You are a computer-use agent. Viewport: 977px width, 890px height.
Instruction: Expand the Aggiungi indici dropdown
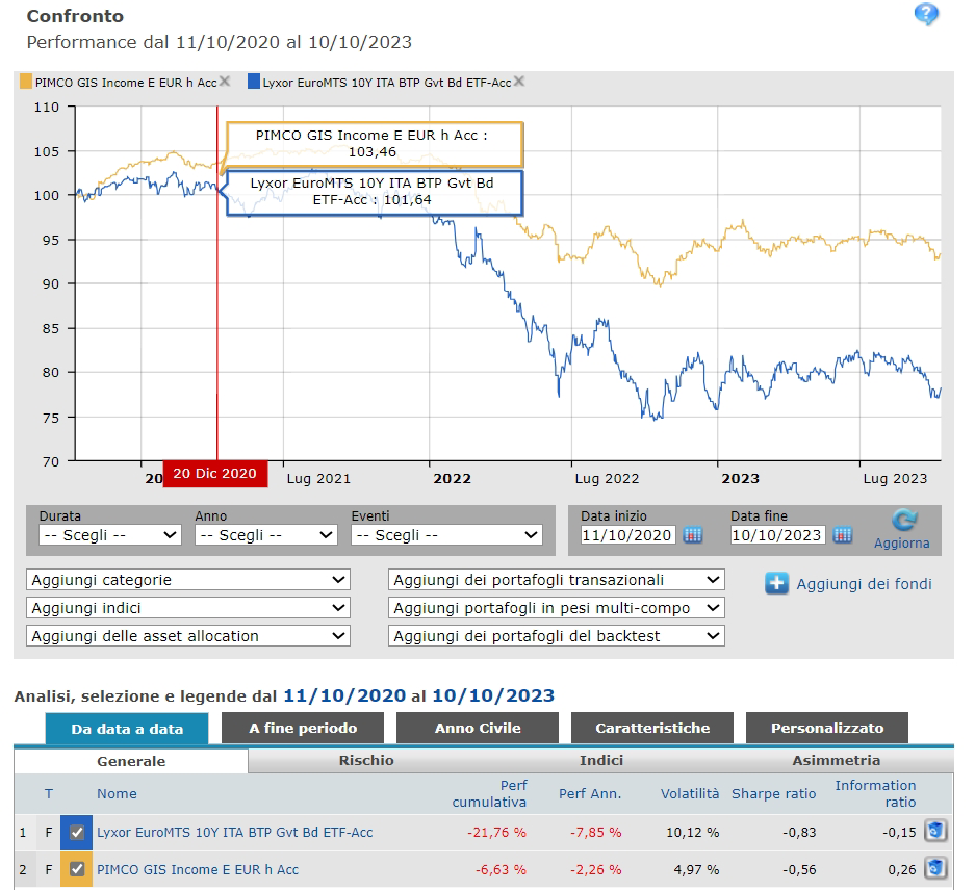point(188,608)
